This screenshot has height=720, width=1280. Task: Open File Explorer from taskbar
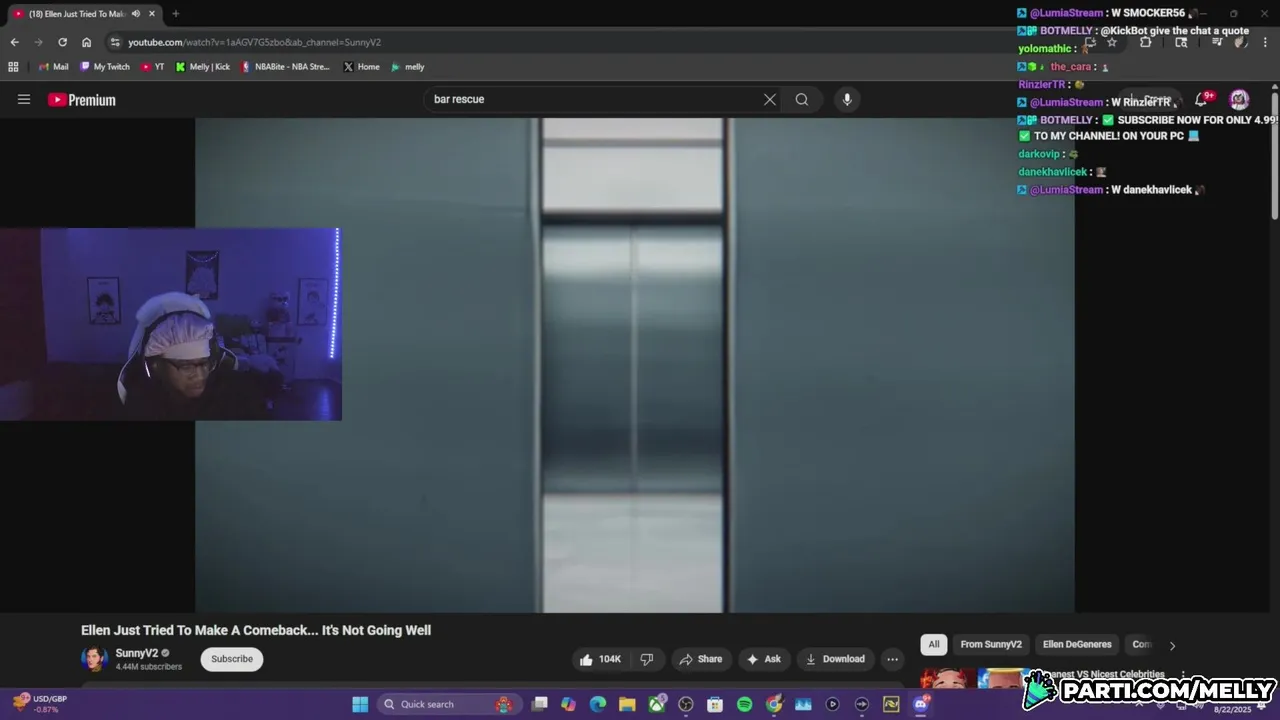(x=627, y=704)
